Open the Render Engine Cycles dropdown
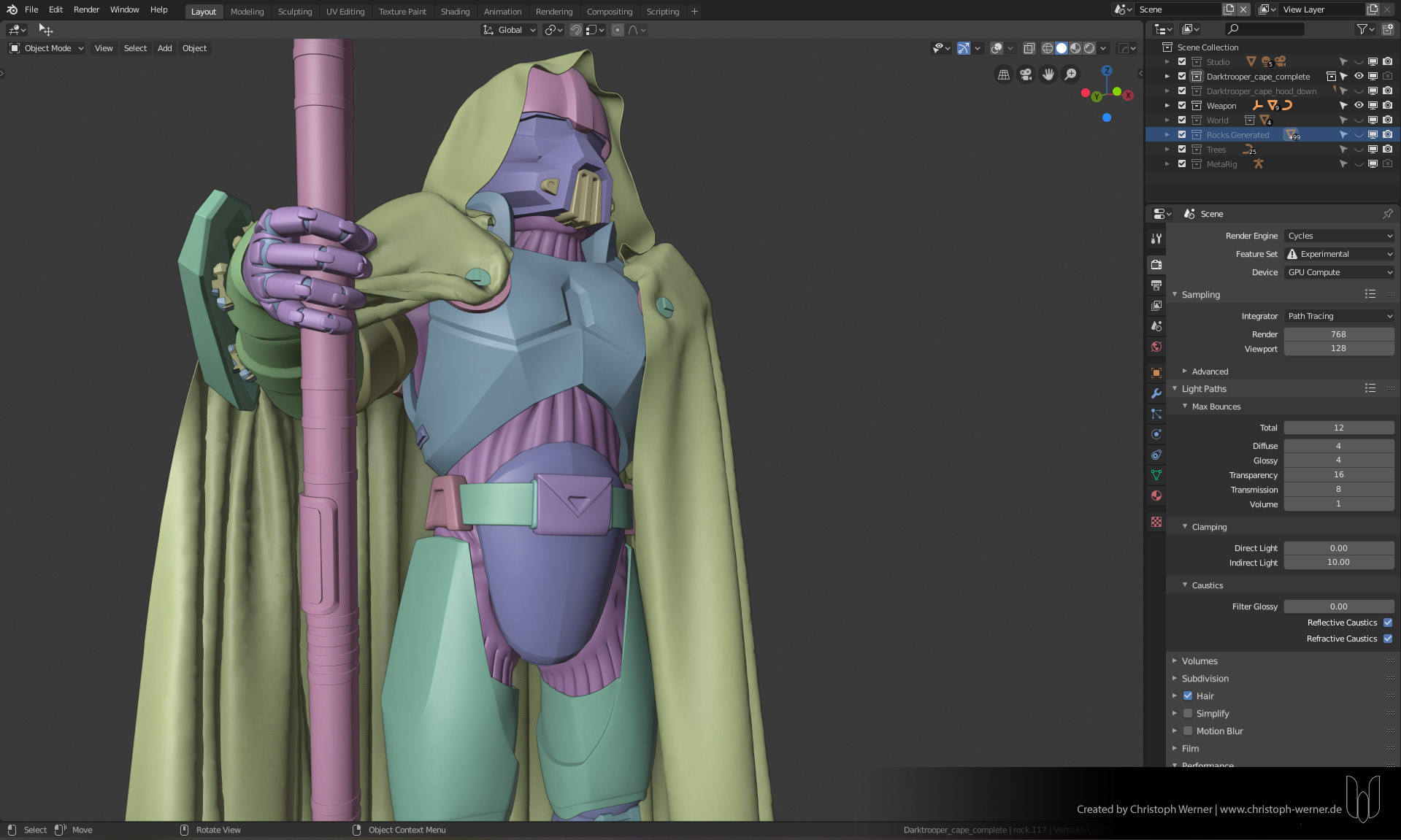This screenshot has width=1401, height=840. (1339, 236)
